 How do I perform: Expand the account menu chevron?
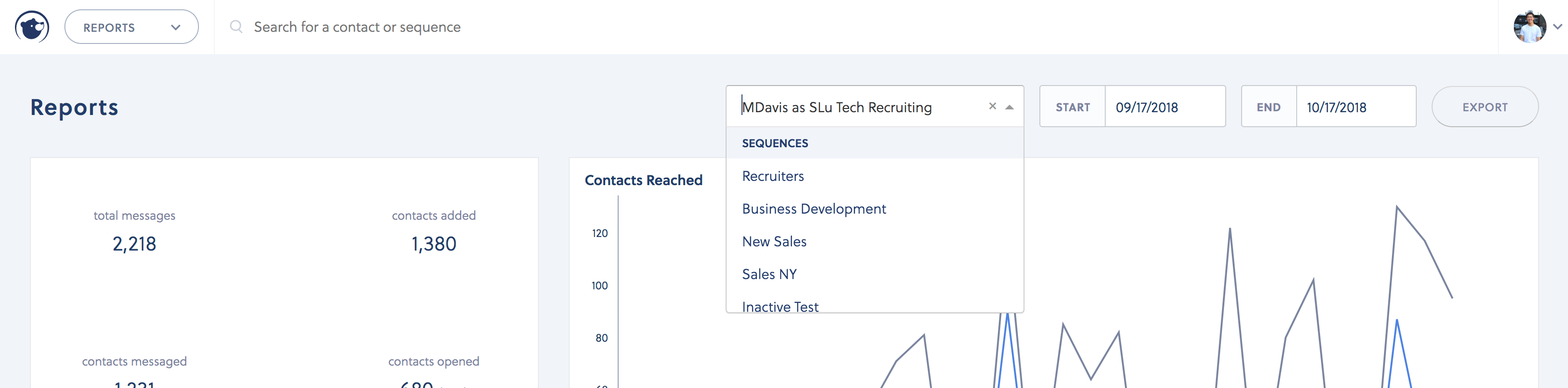1557,27
